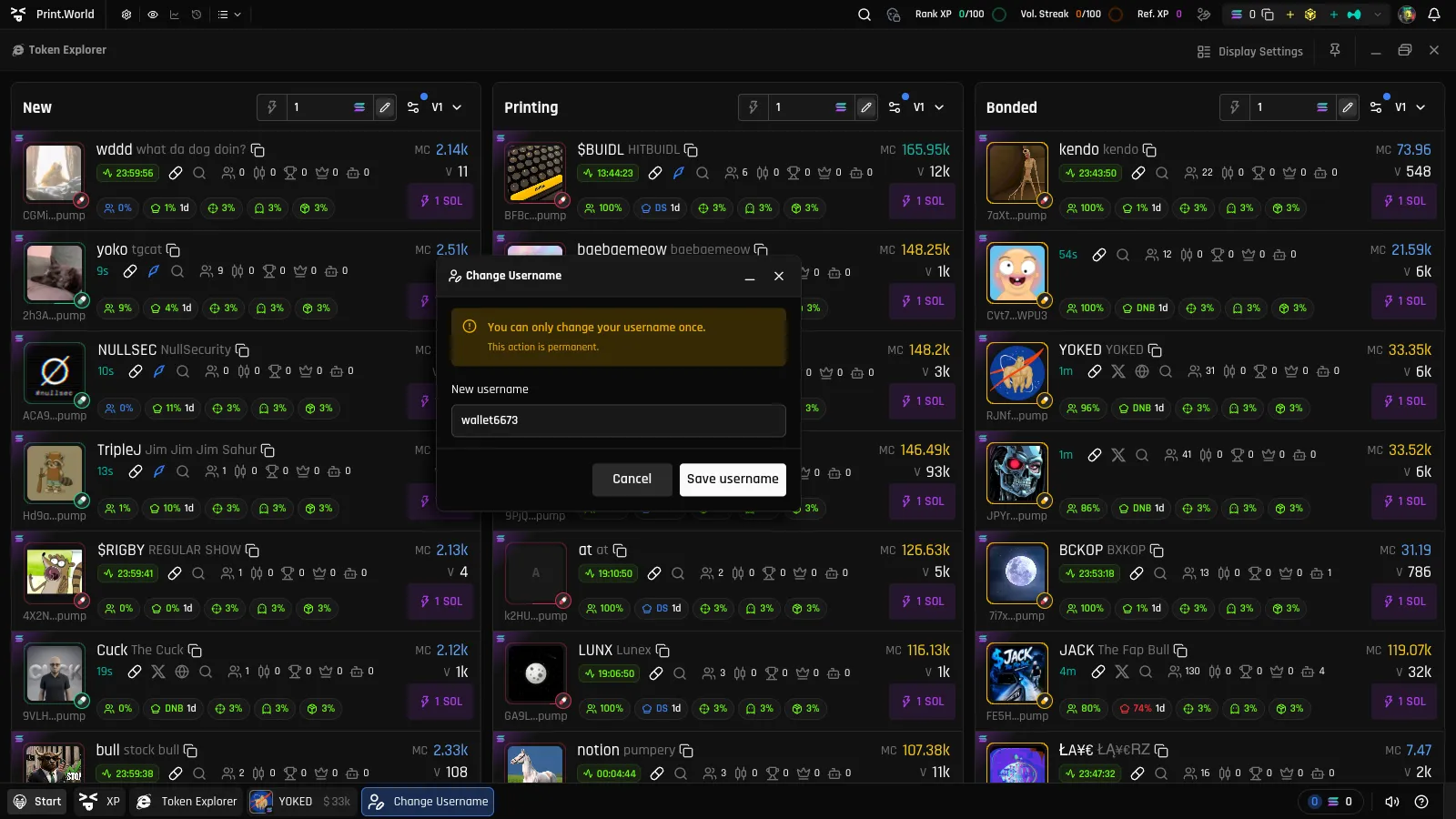Image resolution: width=1456 pixels, height=819 pixels.
Task: Toggle the eye visibility icon in top toolbar
Action: 152,15
